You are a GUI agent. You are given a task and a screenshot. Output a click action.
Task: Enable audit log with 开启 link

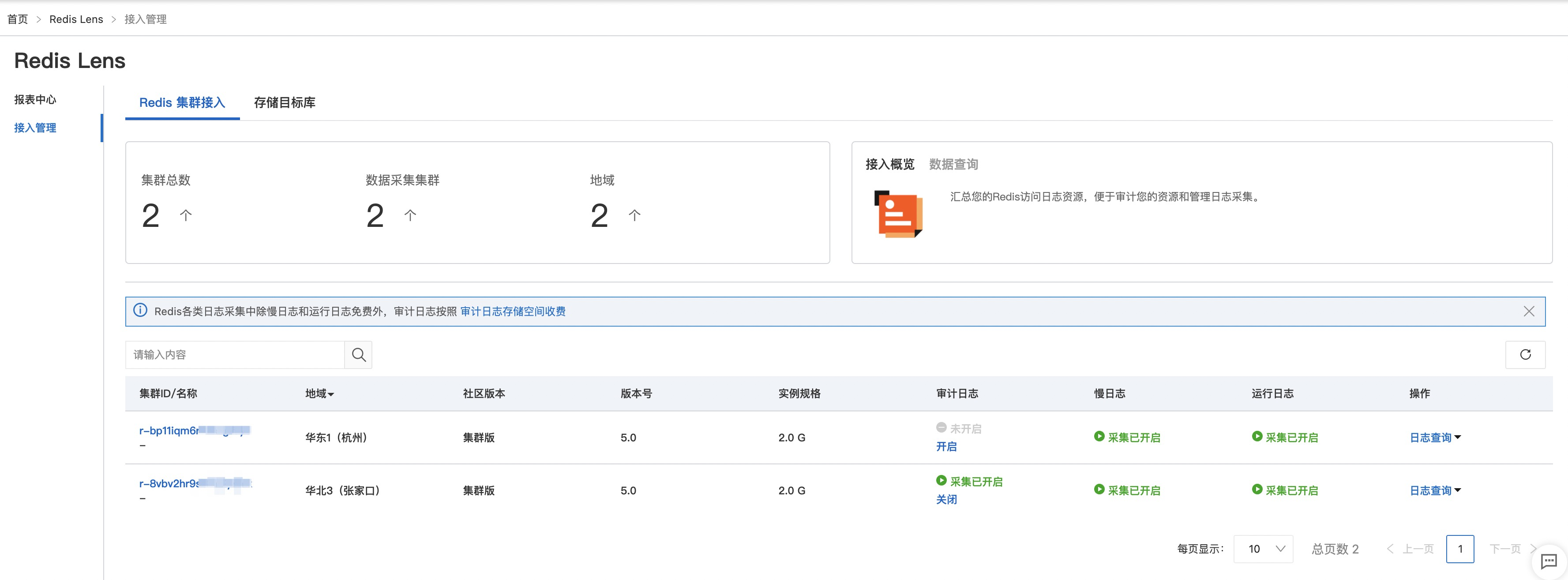946,447
